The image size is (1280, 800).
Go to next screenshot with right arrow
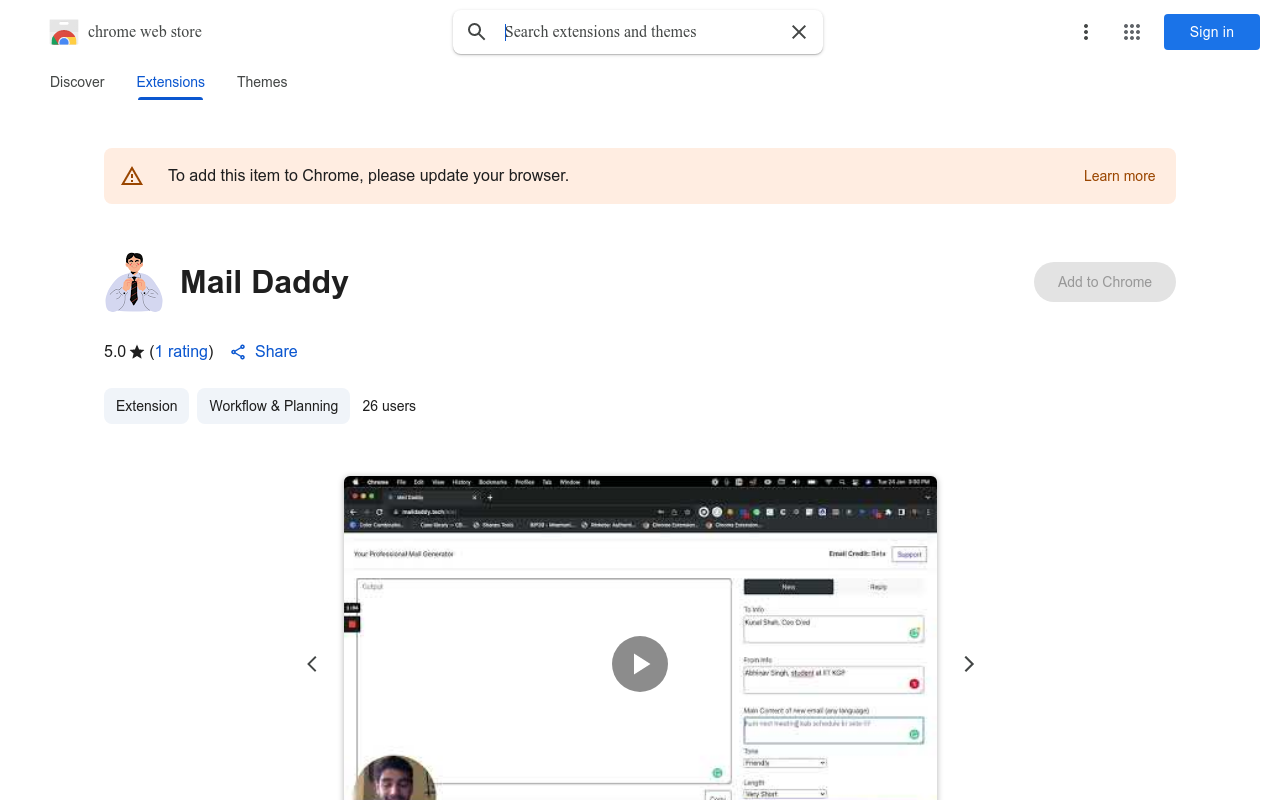point(968,664)
